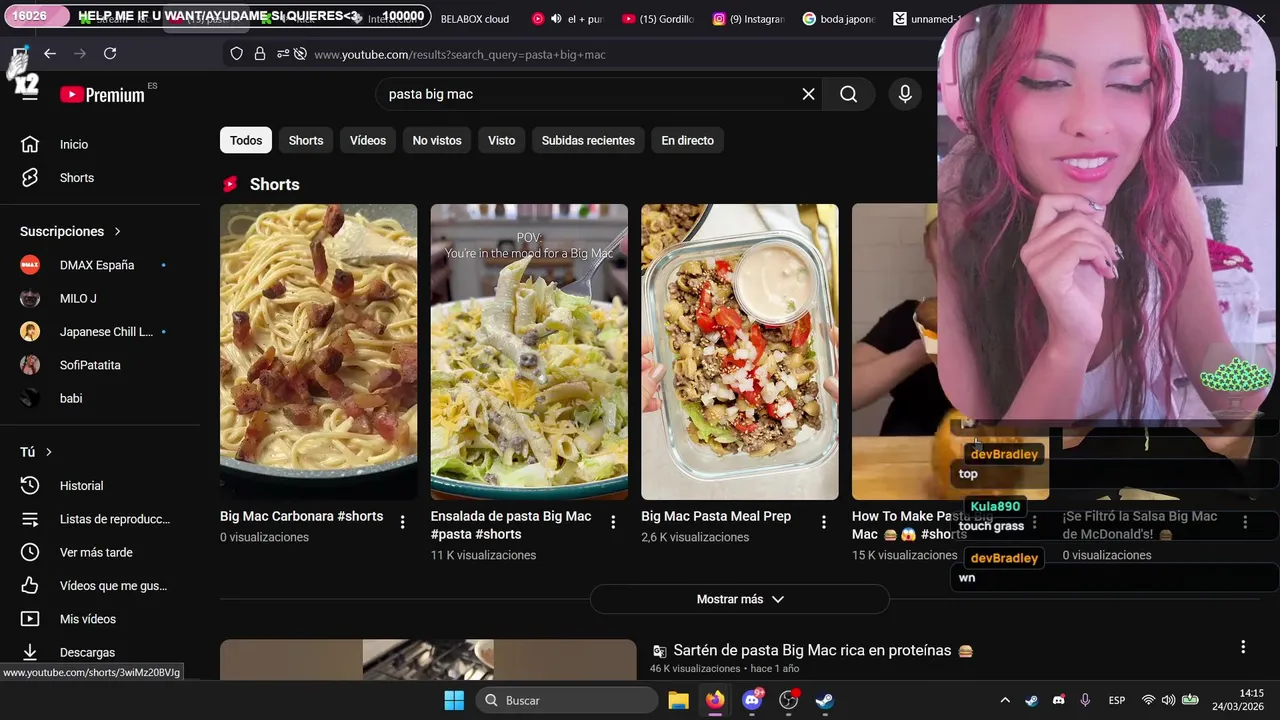Filter results by Shorts chip
The height and width of the screenshot is (720, 1280).
pos(306,140)
